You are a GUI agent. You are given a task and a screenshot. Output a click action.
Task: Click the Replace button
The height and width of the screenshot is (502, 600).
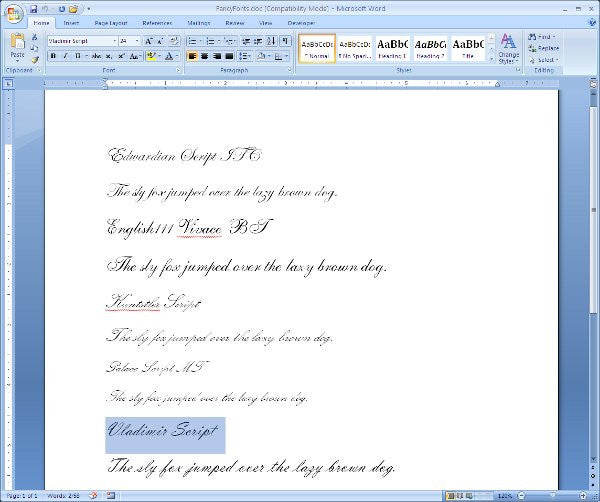547,47
